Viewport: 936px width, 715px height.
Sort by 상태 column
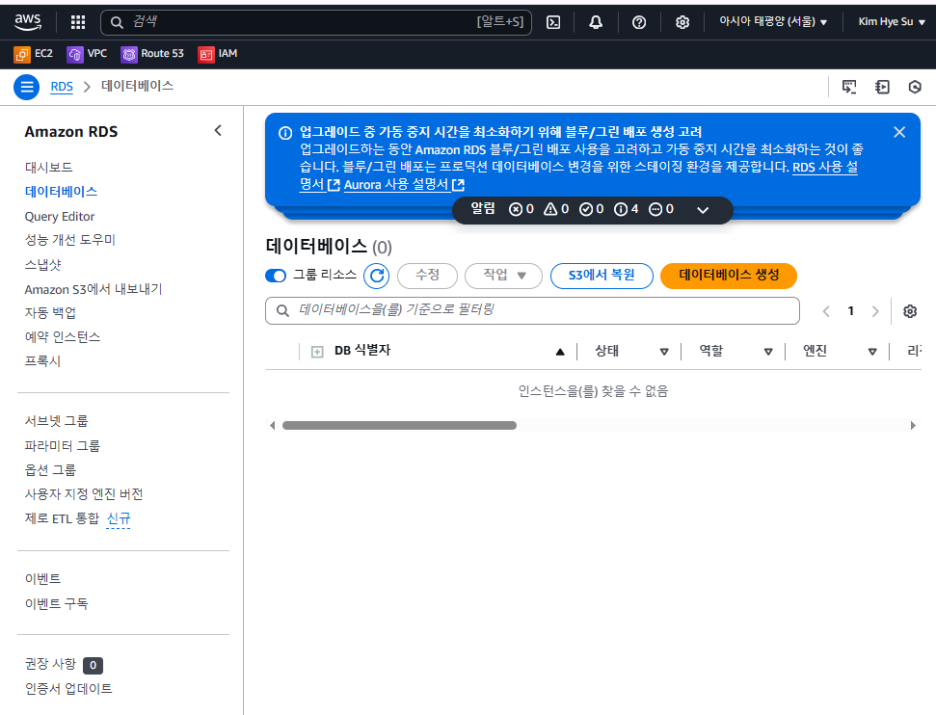(664, 352)
